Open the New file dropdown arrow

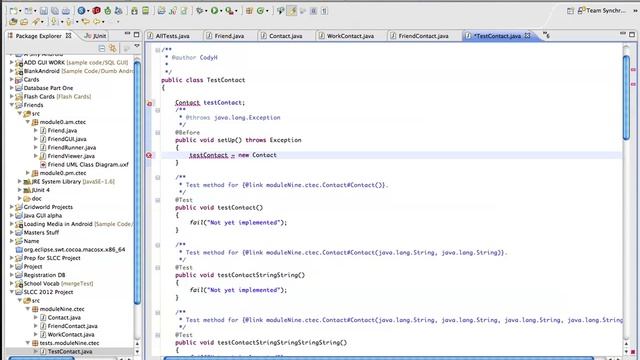pyautogui.click(x=20, y=11)
